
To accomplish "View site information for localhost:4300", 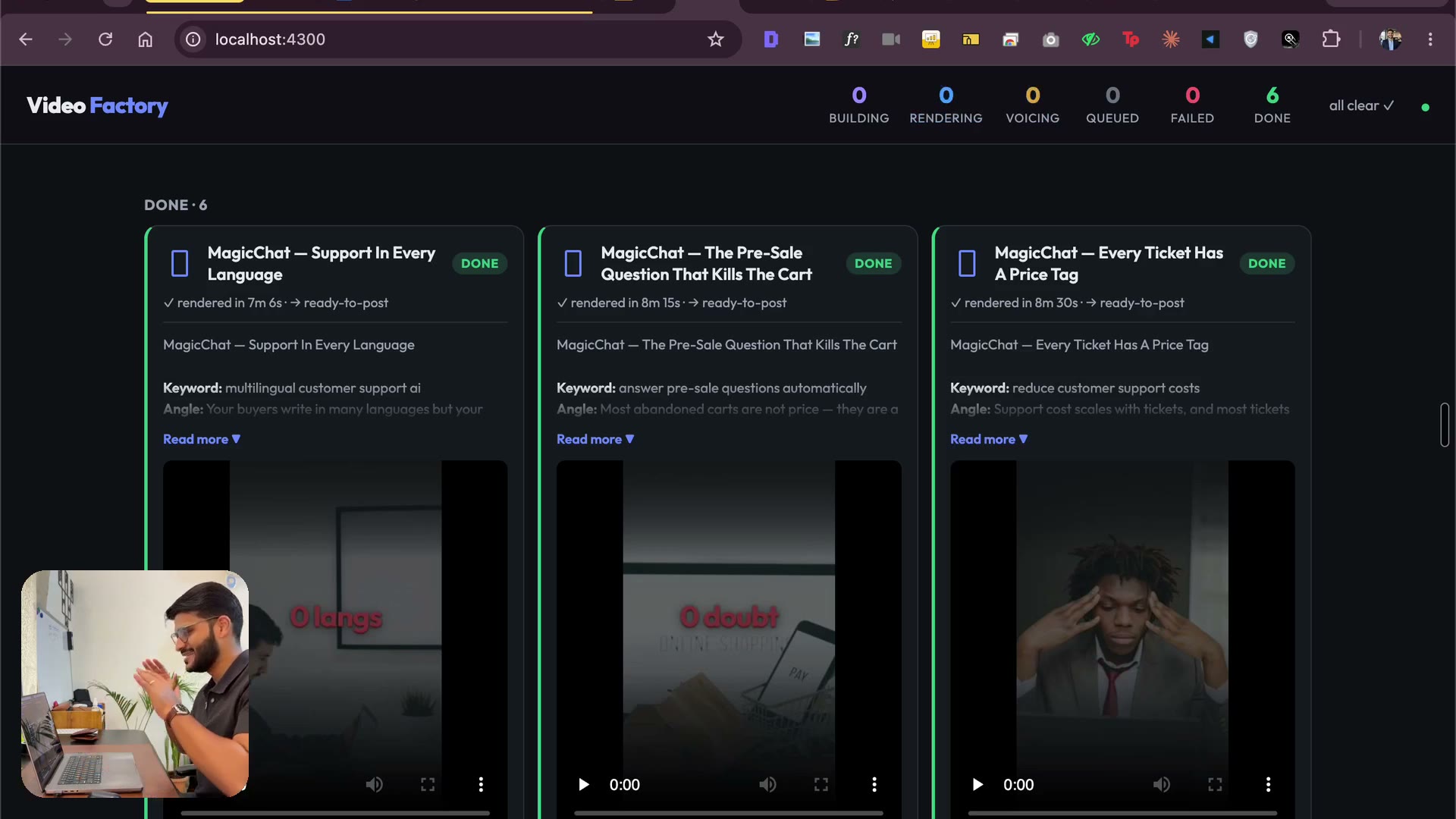I will 193,39.
